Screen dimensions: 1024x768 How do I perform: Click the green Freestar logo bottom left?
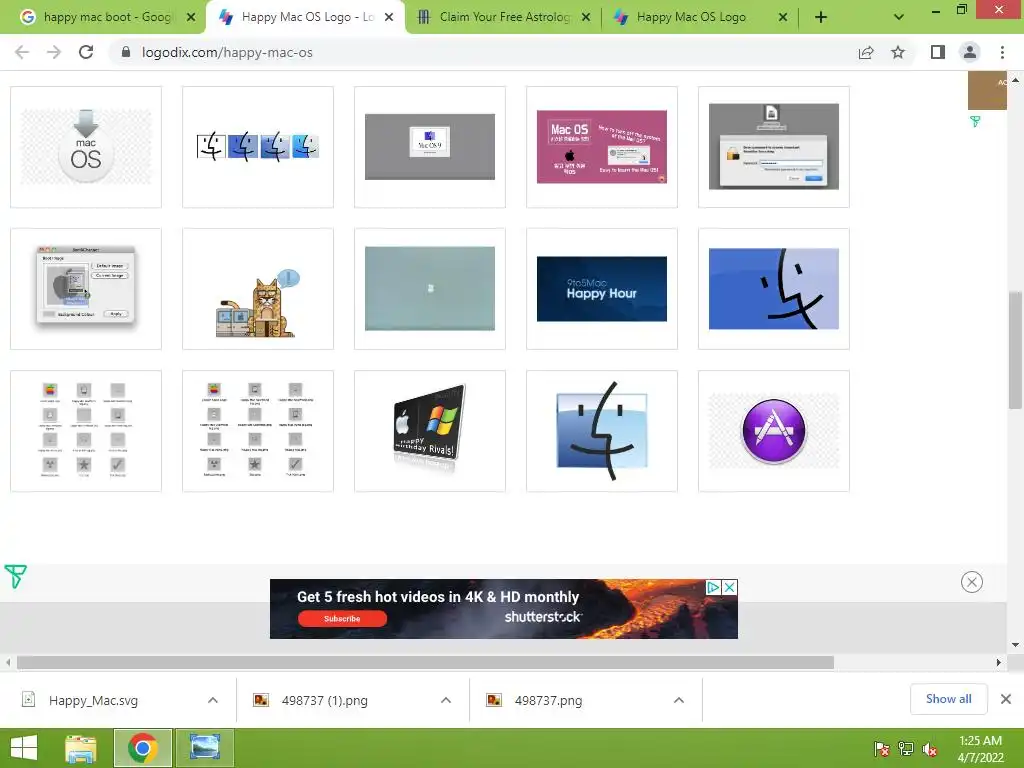(15, 576)
